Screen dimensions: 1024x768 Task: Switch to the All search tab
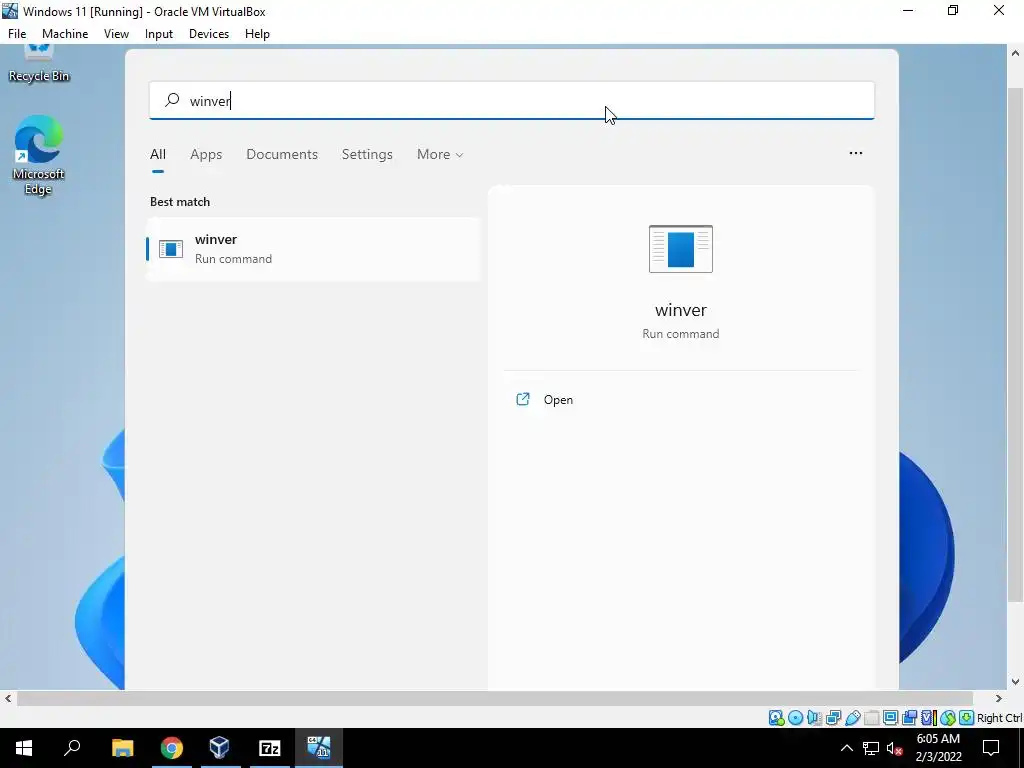pos(158,154)
